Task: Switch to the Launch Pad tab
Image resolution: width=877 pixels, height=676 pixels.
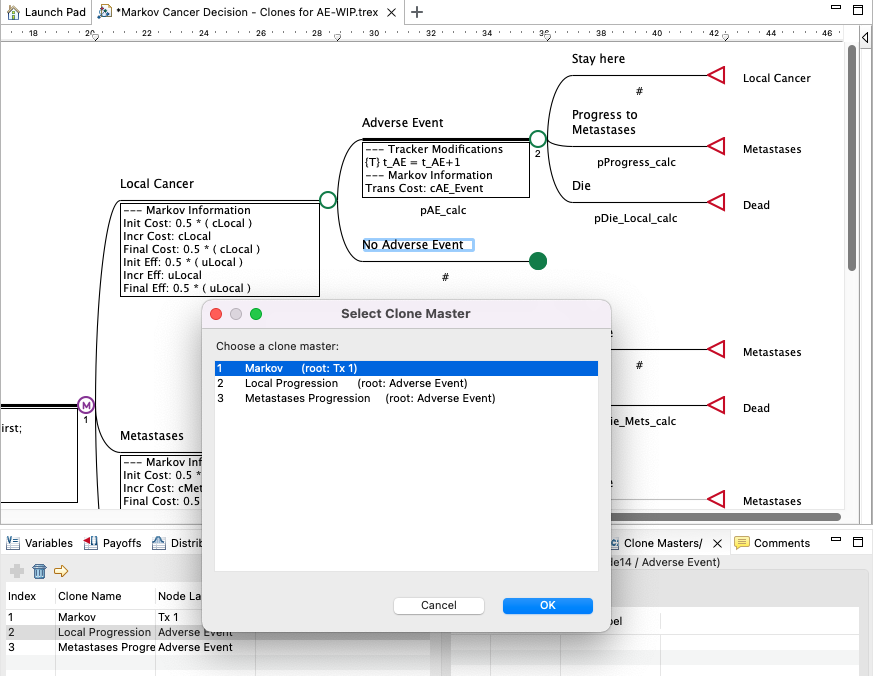Action: pyautogui.click(x=46, y=14)
